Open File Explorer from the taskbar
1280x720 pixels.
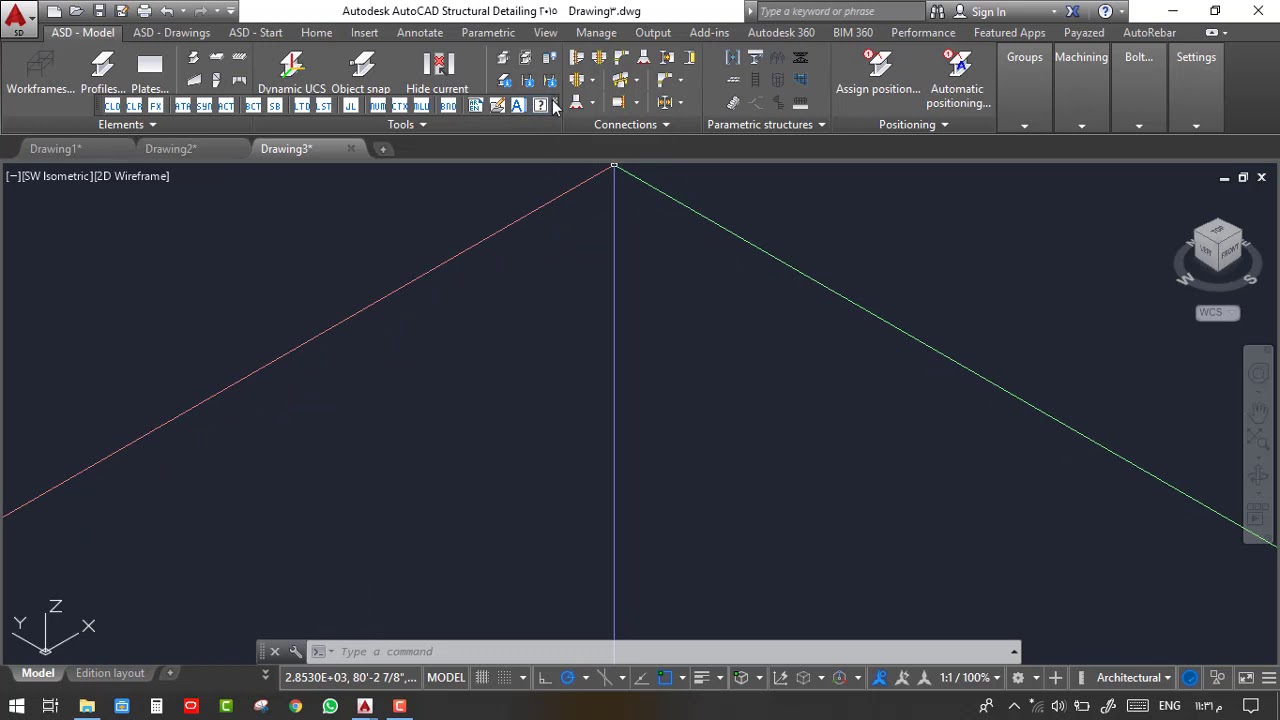87,706
